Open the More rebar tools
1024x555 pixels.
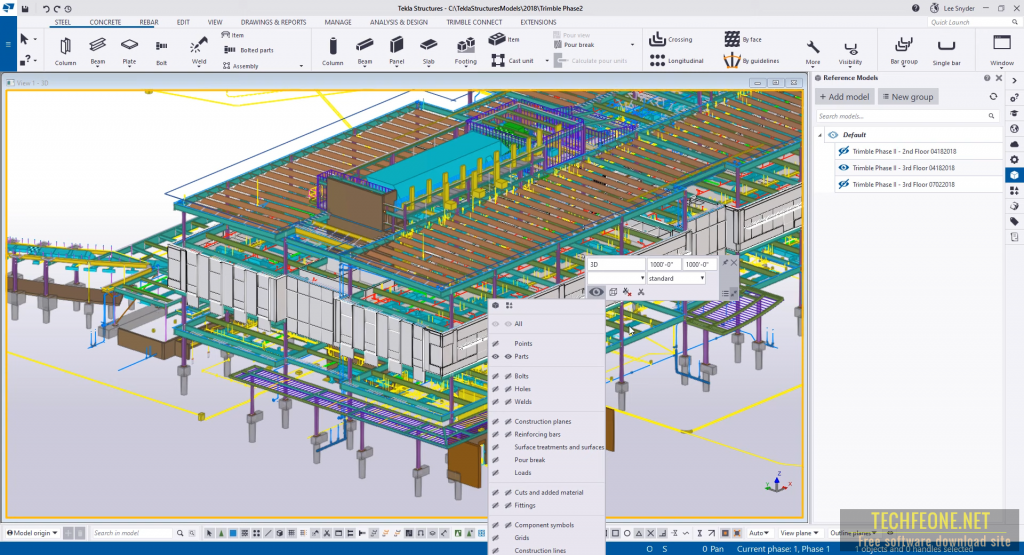click(812, 52)
